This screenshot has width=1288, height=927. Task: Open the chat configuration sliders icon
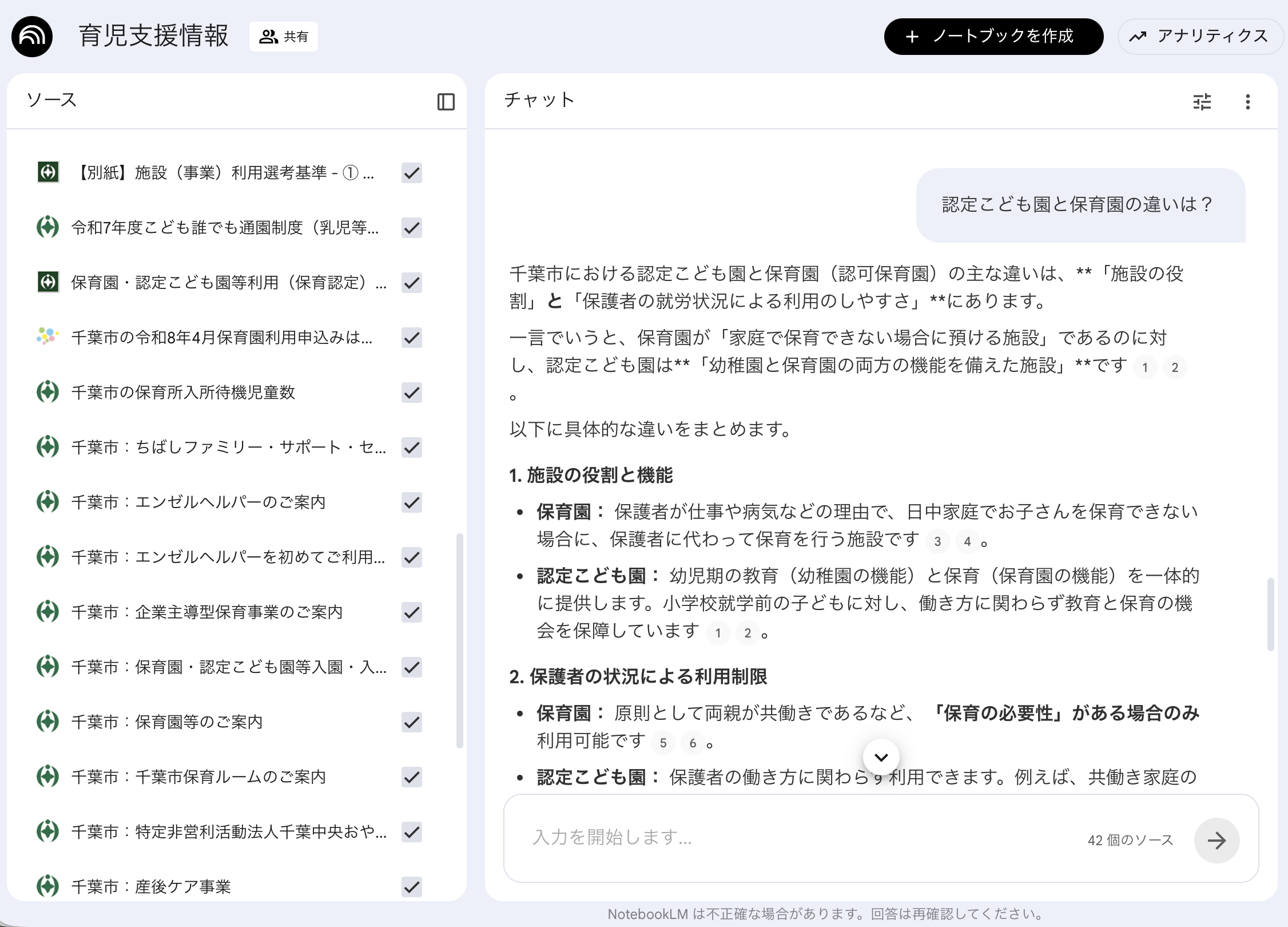pos(1203,101)
